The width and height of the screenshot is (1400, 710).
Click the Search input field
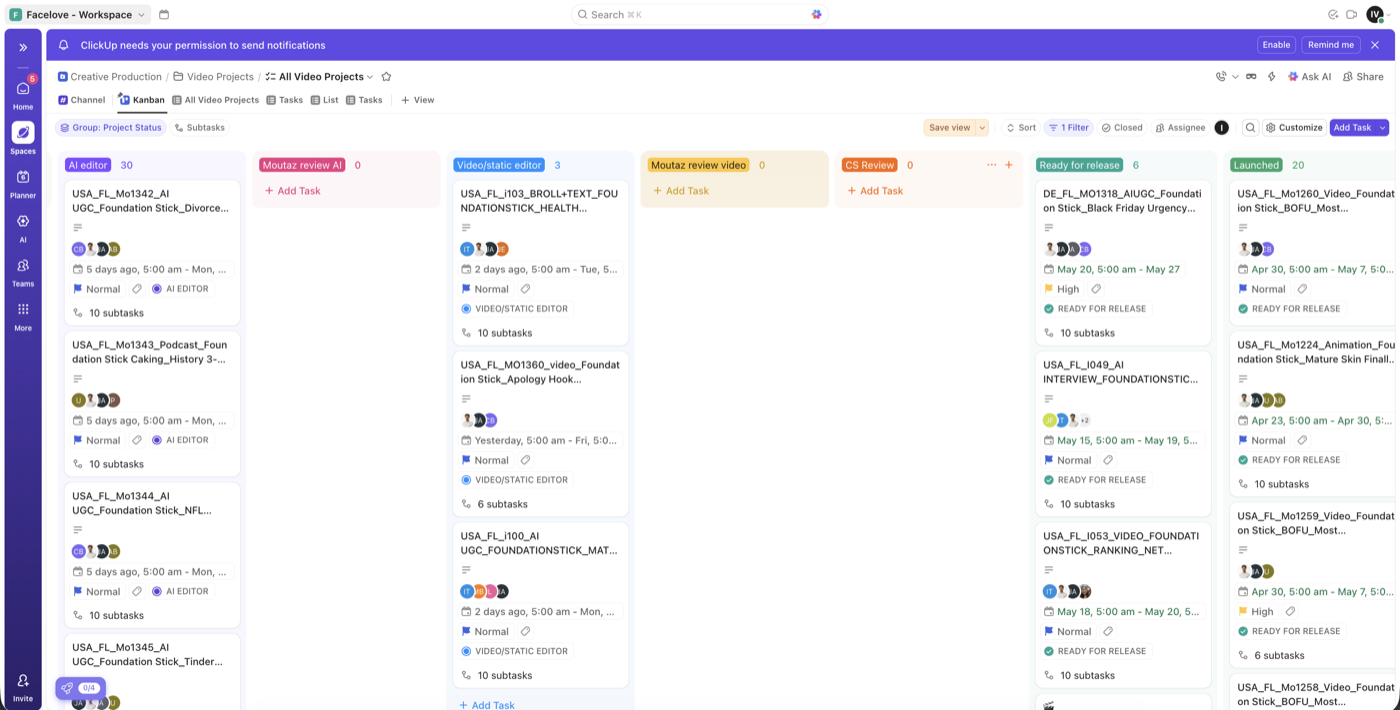tap(699, 15)
